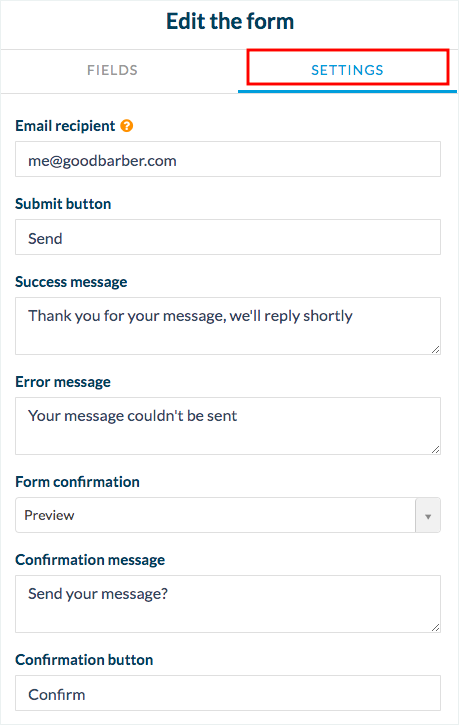Click the "Confirmation button" label text
The width and height of the screenshot is (459, 725).
tap(84, 660)
